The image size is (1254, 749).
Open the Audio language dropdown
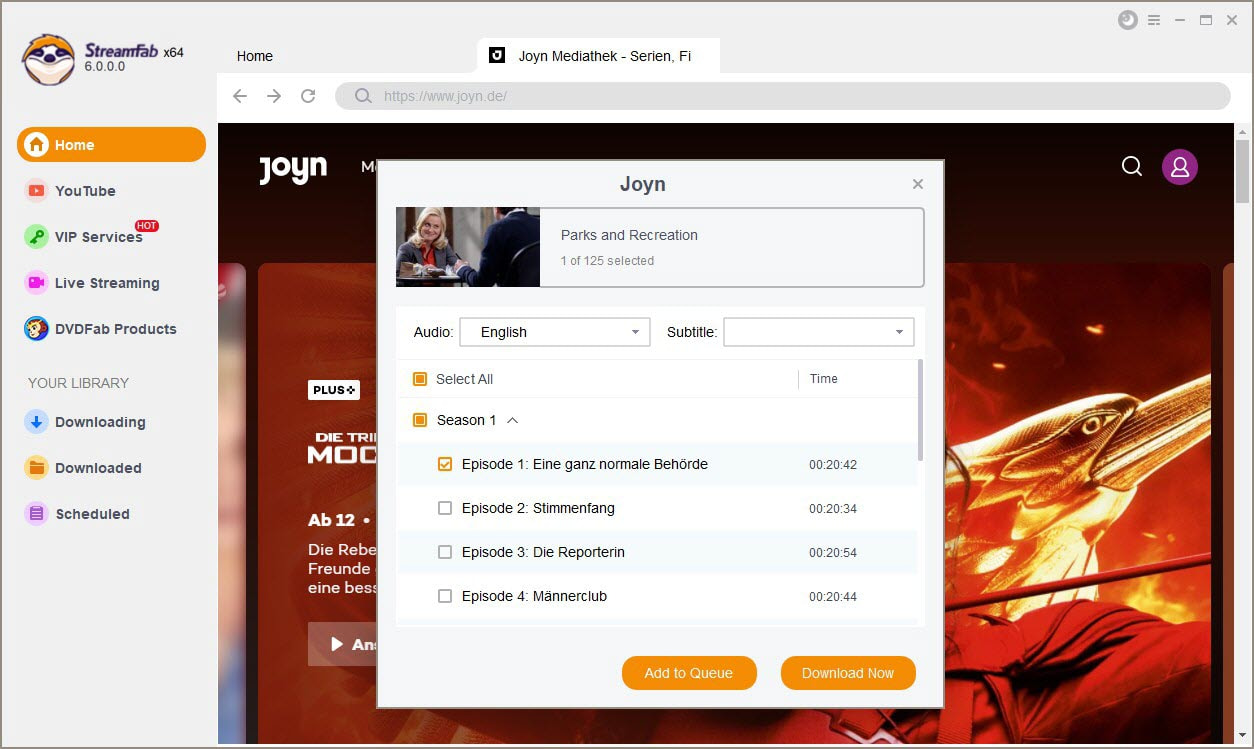click(x=555, y=332)
